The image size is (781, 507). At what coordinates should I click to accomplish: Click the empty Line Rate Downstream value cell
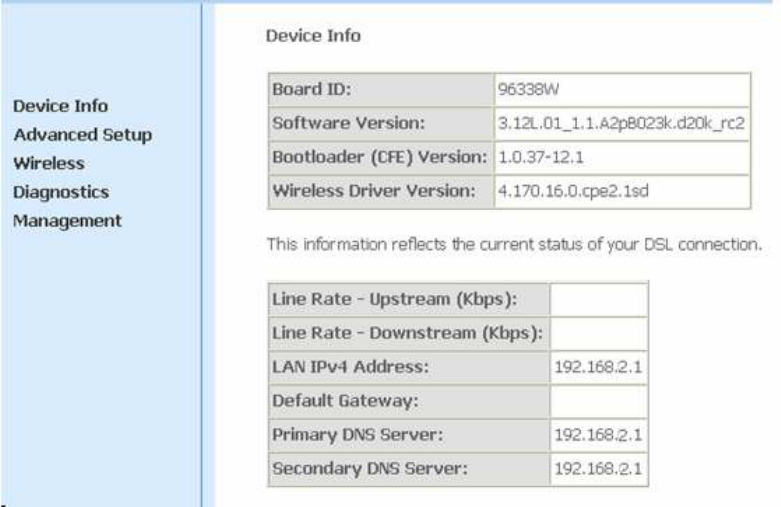[599, 332]
